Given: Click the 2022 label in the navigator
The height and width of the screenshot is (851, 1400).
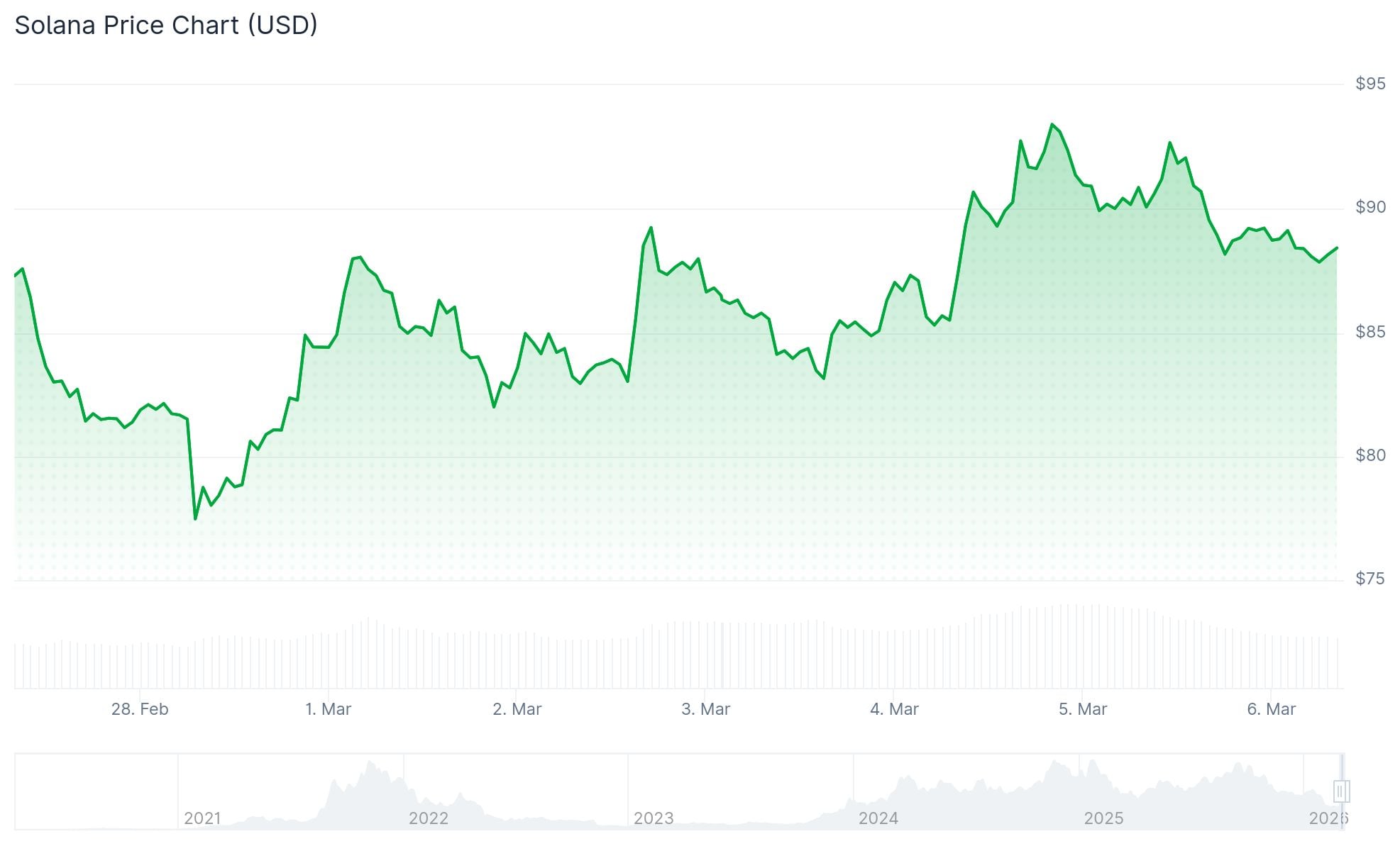Looking at the screenshot, I should pos(428,818).
